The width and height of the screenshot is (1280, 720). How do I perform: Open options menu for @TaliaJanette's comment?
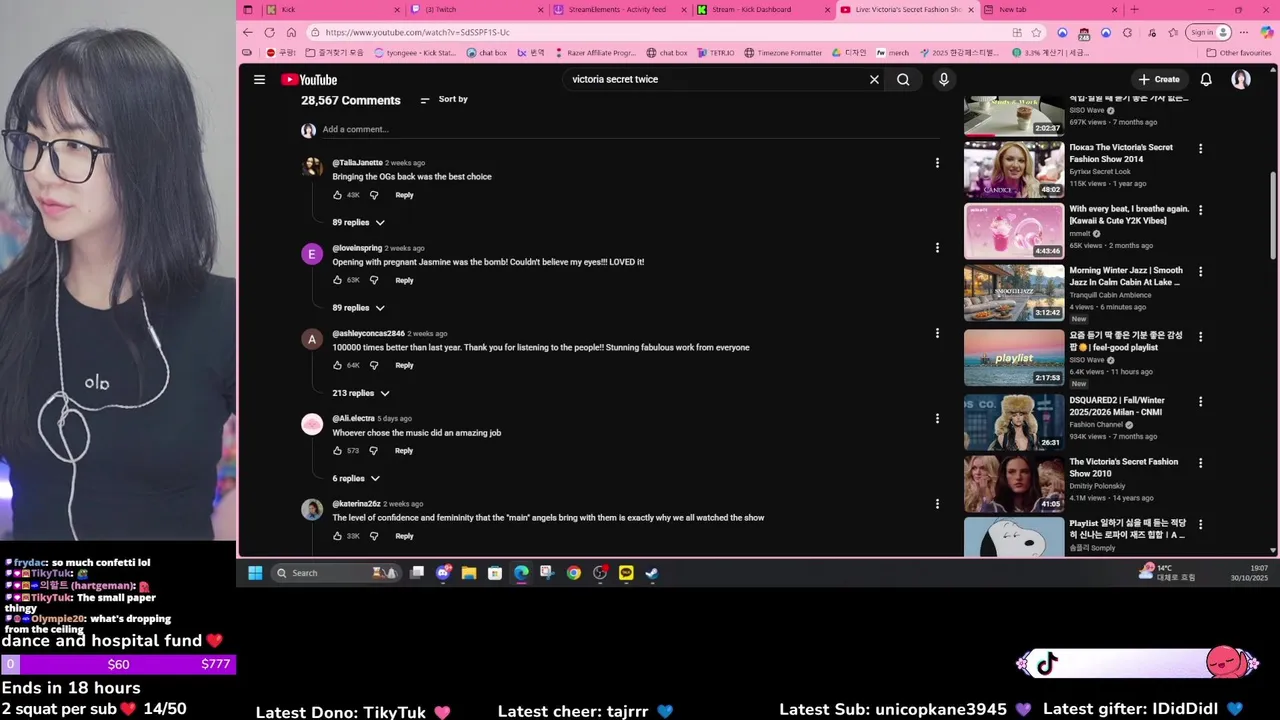tap(937, 162)
